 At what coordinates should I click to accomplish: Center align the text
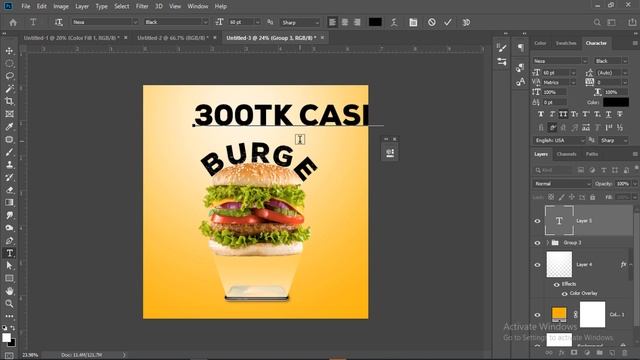[345, 22]
